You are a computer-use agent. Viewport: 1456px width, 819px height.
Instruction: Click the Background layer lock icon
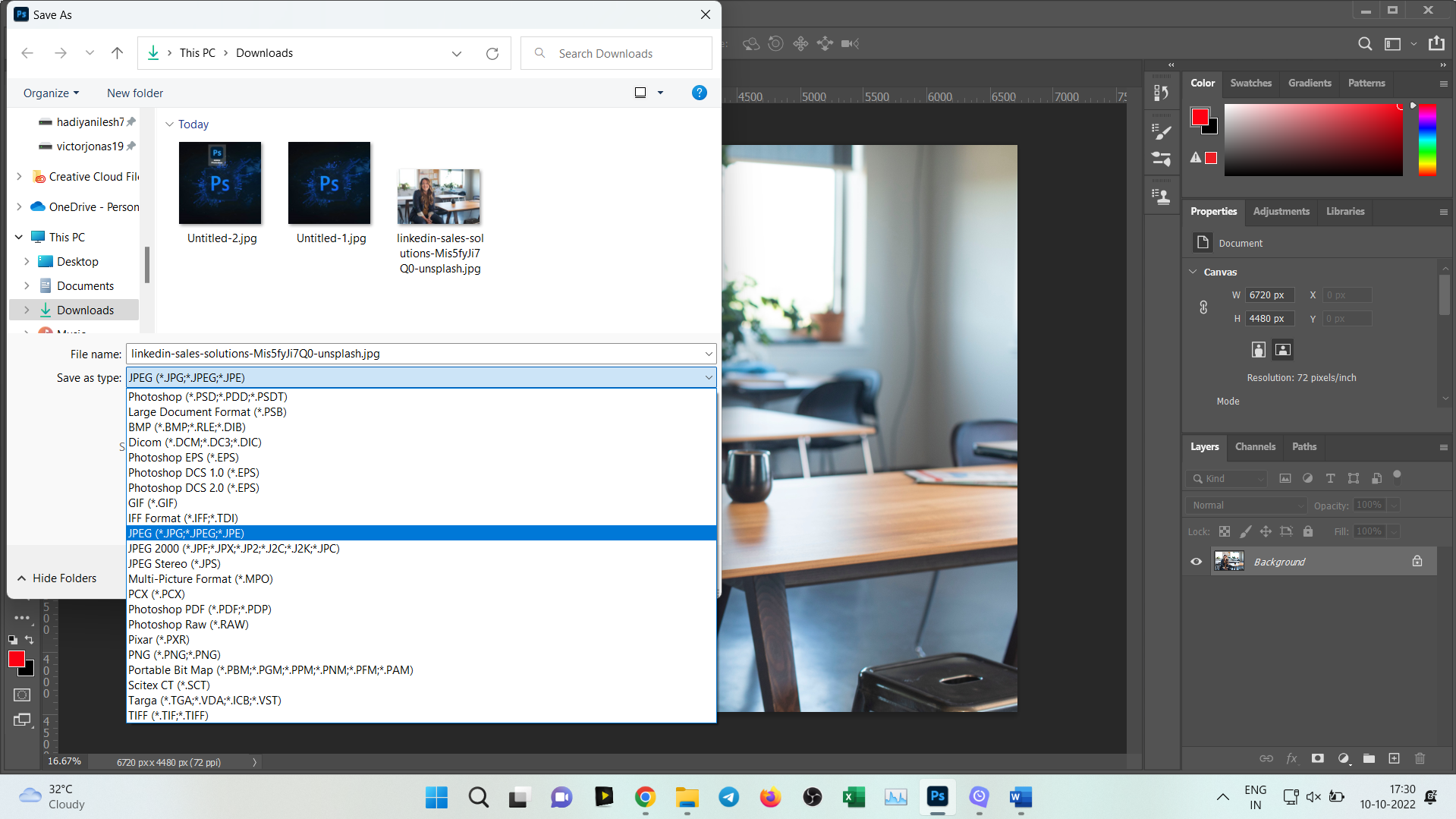tap(1417, 561)
